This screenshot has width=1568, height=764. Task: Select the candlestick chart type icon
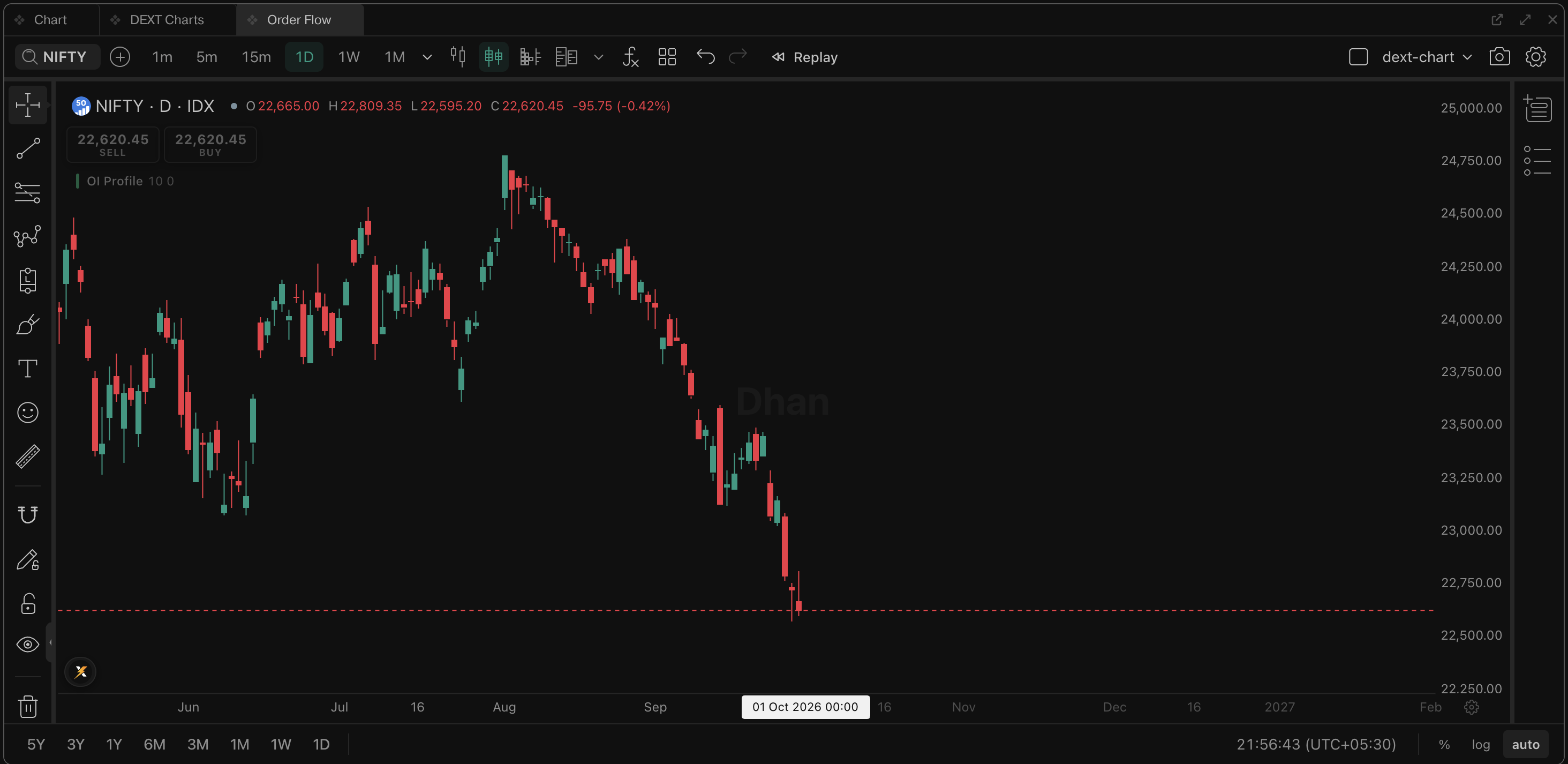[x=458, y=57]
